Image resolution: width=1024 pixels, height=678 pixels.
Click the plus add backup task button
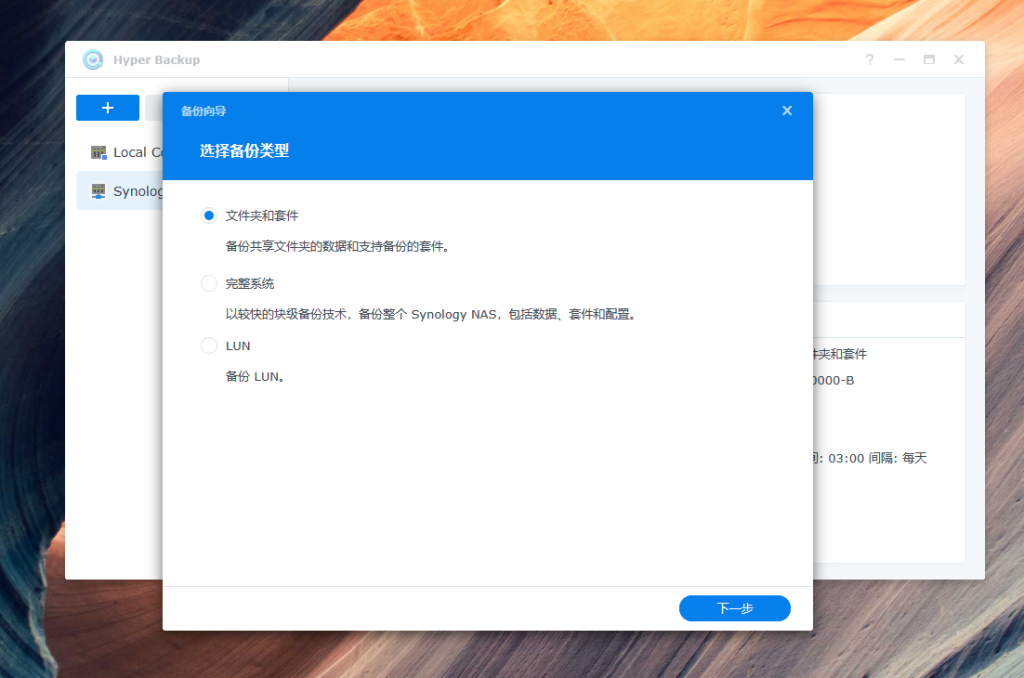coord(108,108)
